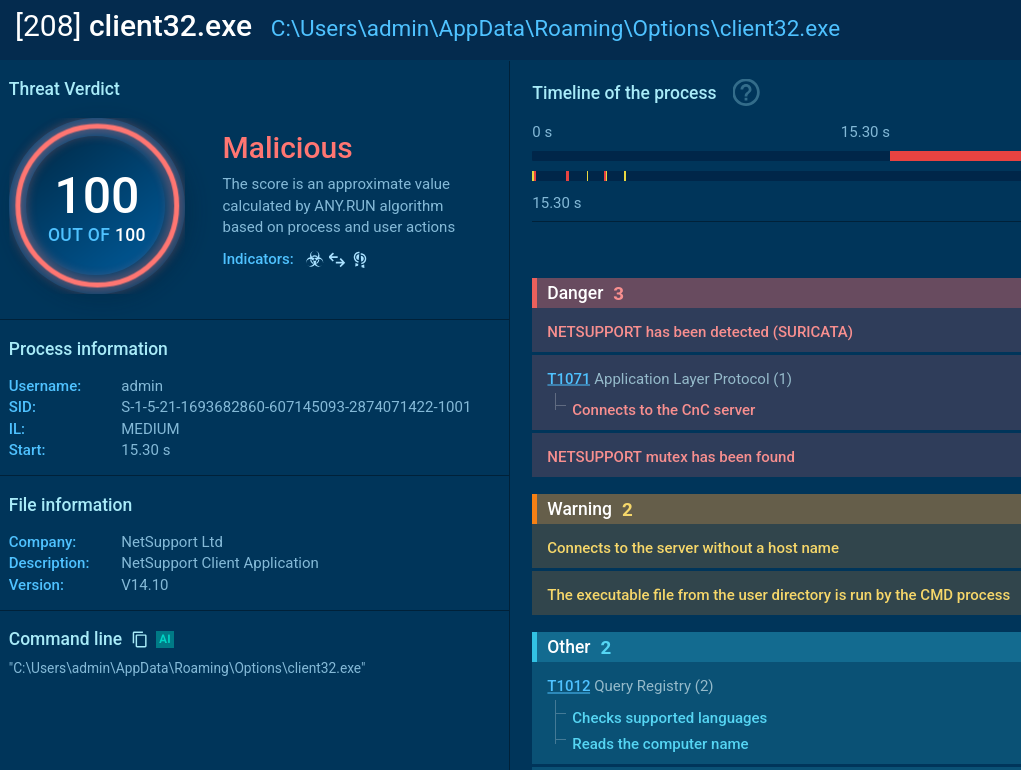Click the biohazard threat indicator icon
Viewport: 1021px width, 770px height.
(x=314, y=260)
